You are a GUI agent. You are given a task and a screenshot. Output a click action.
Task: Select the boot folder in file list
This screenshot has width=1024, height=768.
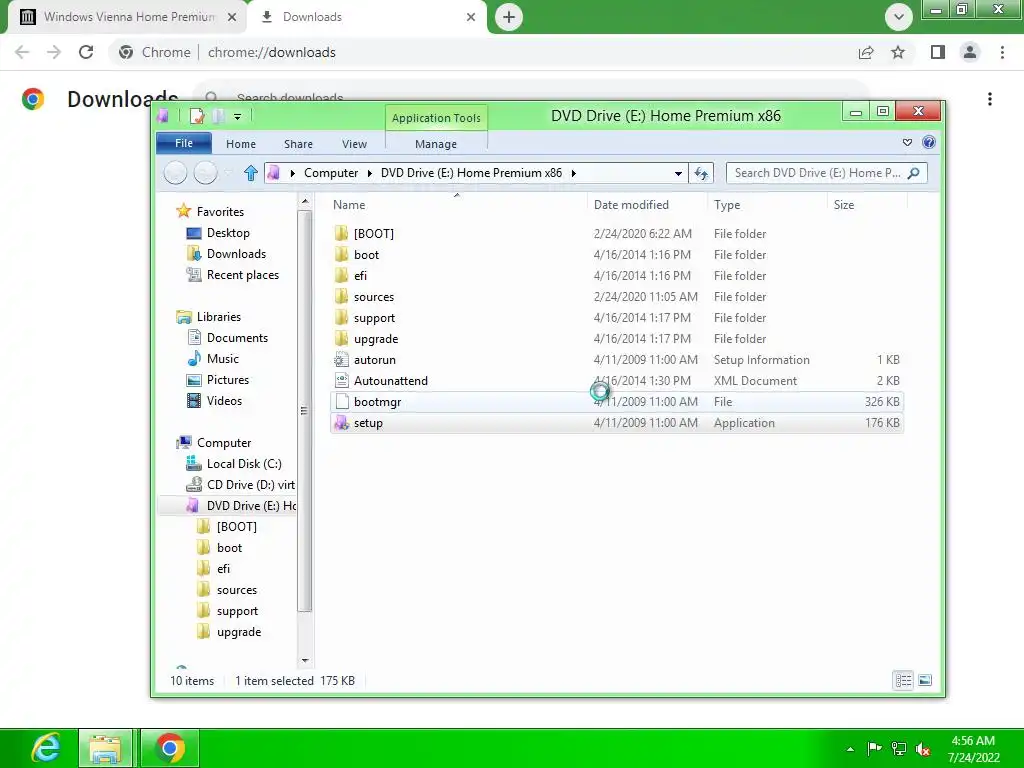pyautogui.click(x=617, y=255)
